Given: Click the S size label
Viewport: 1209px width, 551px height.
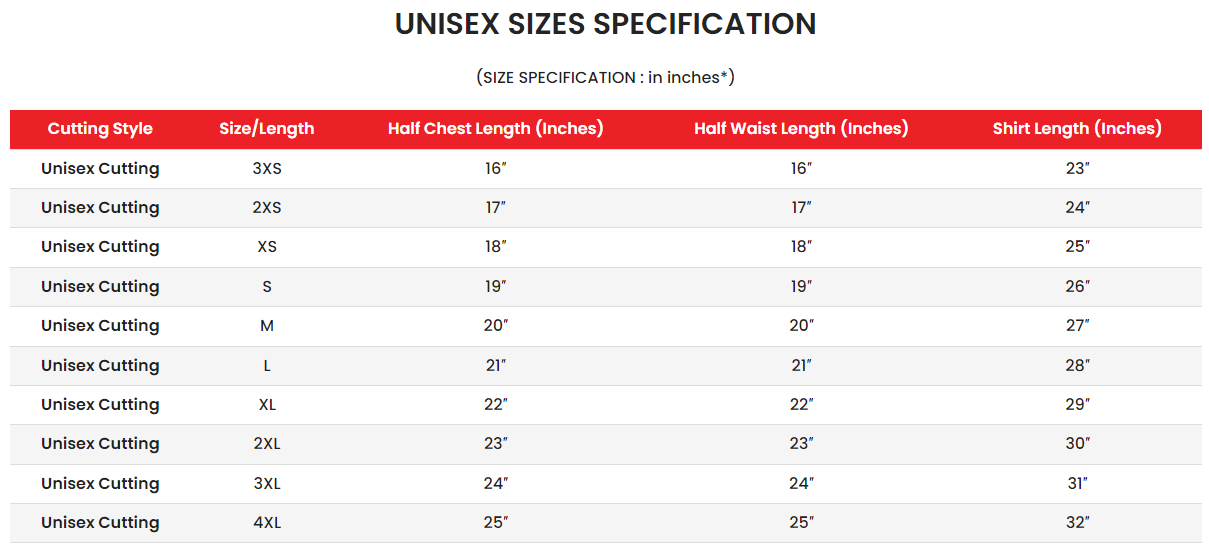Looking at the screenshot, I should tap(267, 287).
